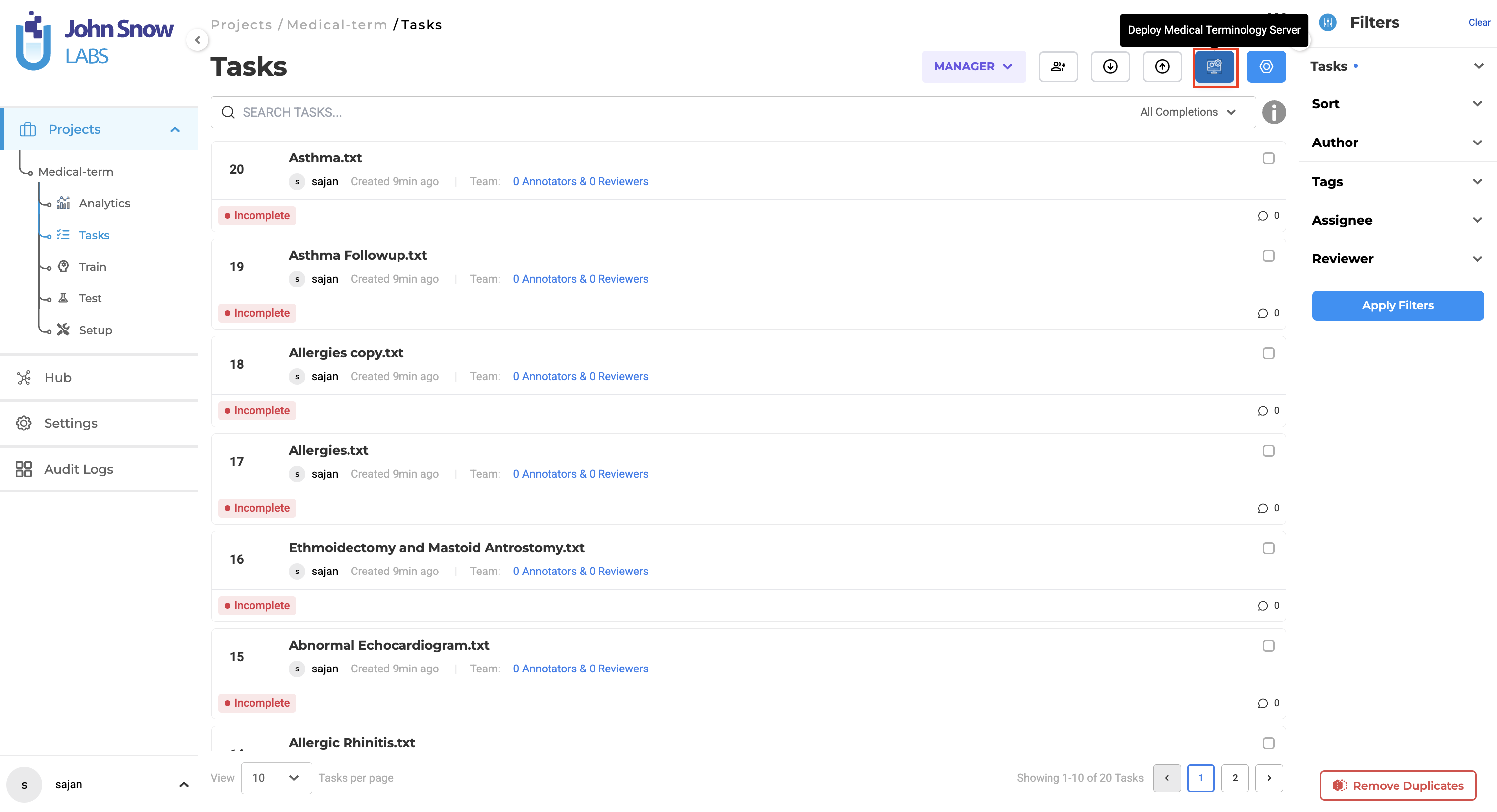Select the invite team member icon

[x=1058, y=66]
